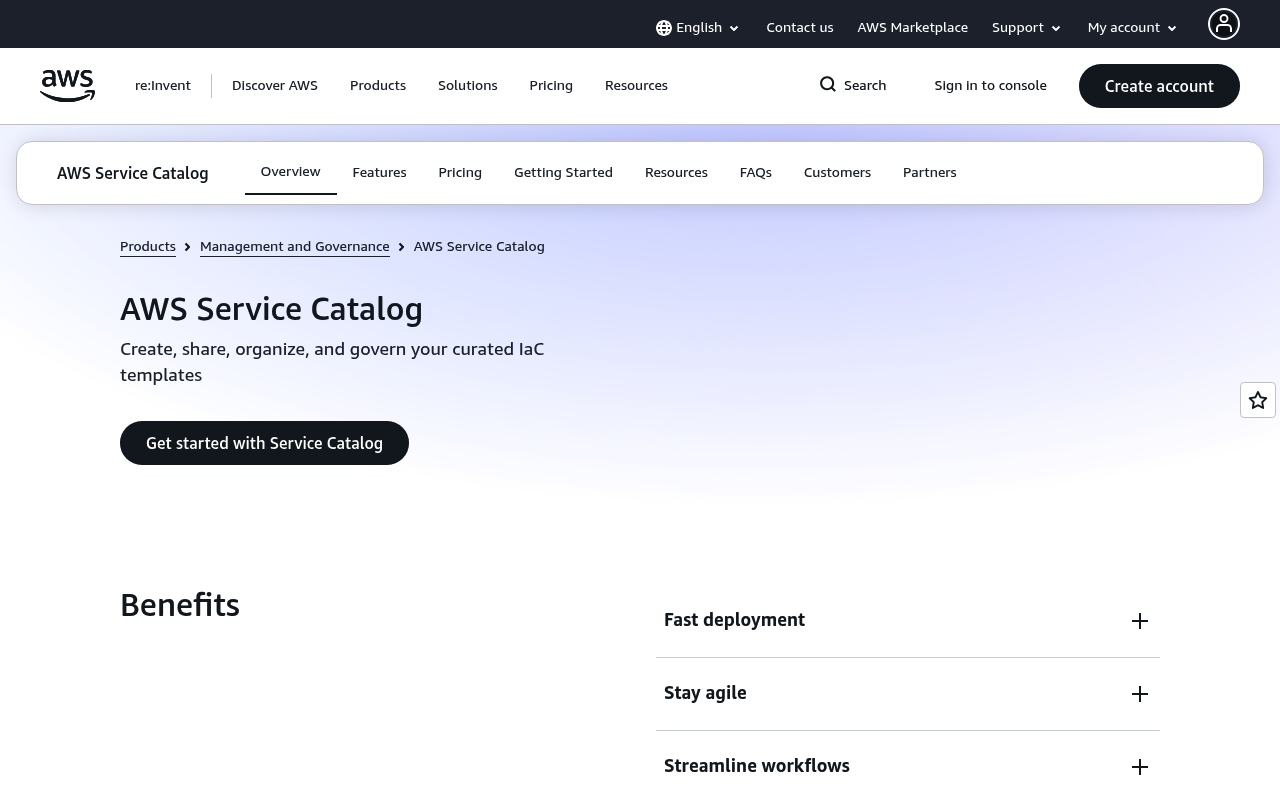1280x800 pixels.
Task: Open the Solutions menu
Action: coord(468,86)
